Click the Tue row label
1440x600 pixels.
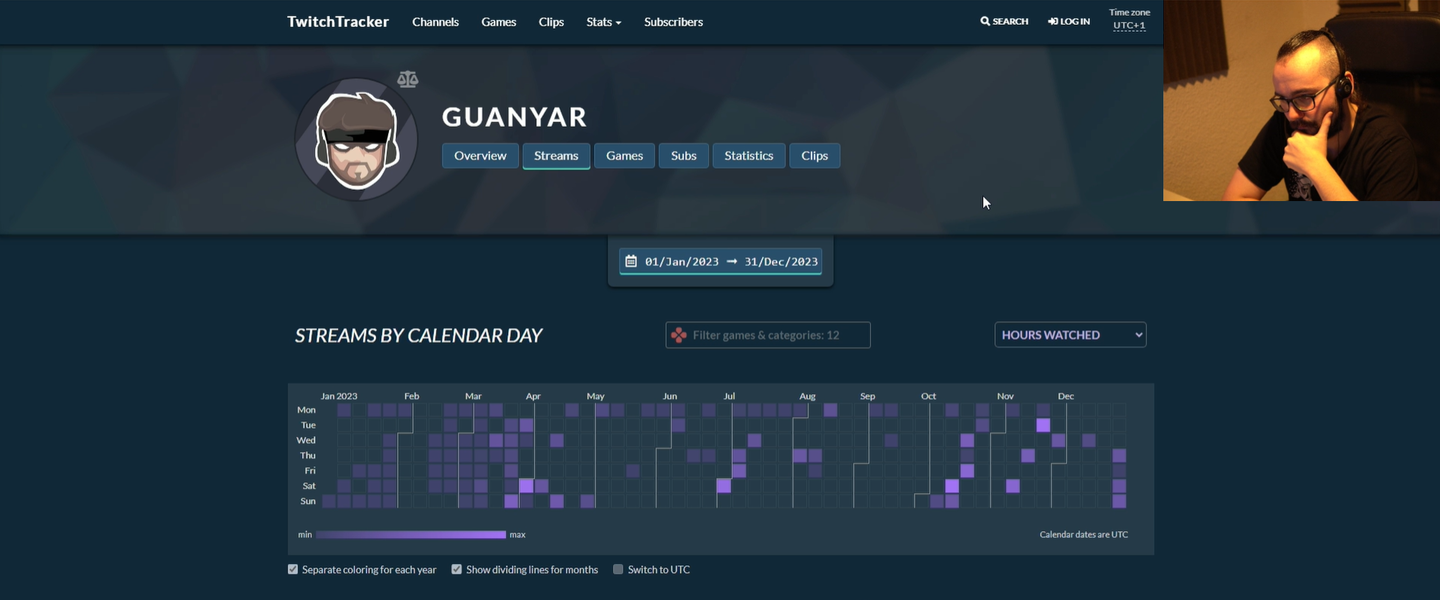click(308, 425)
